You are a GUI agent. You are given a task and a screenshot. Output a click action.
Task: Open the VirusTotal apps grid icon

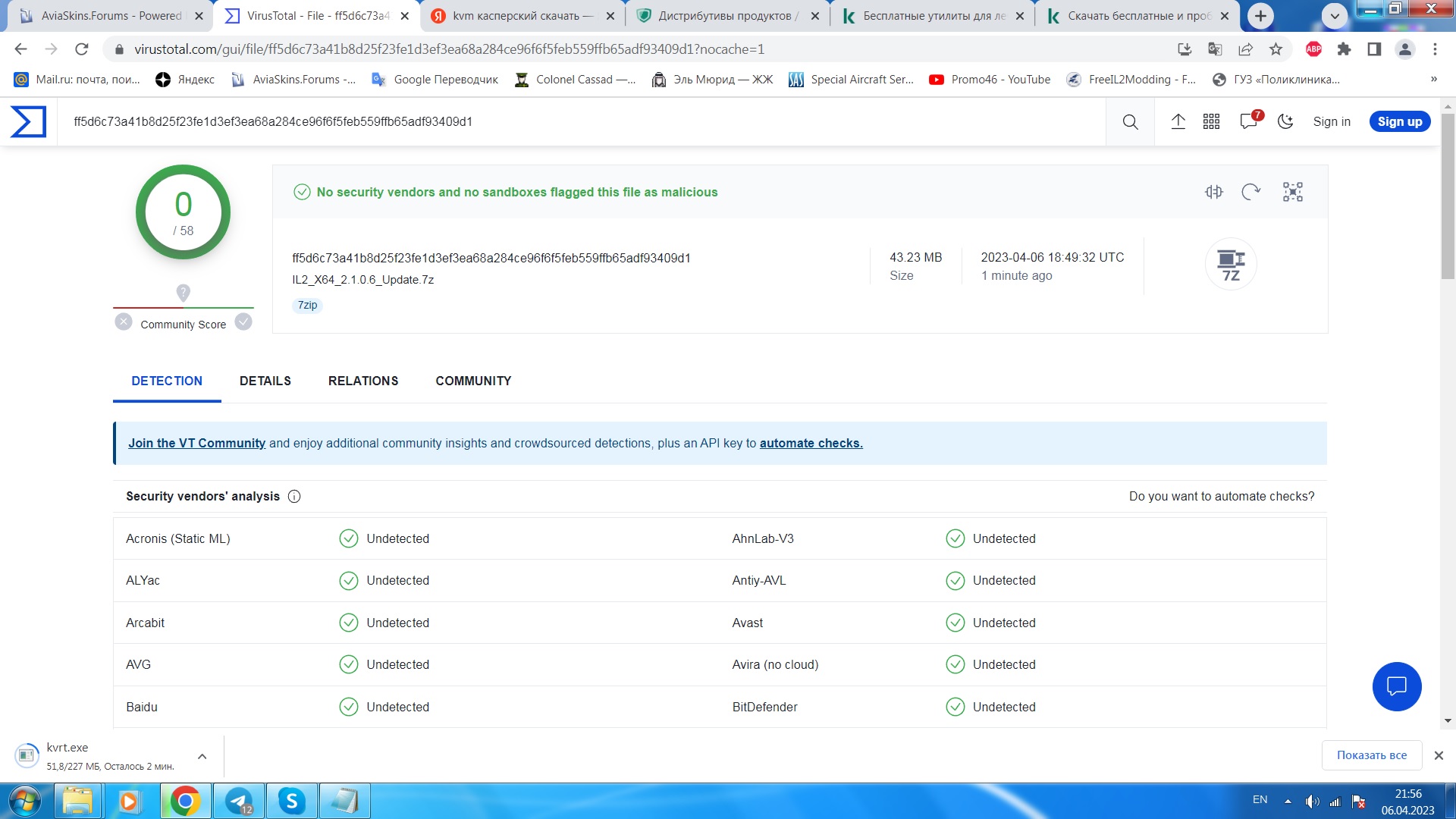click(1211, 121)
